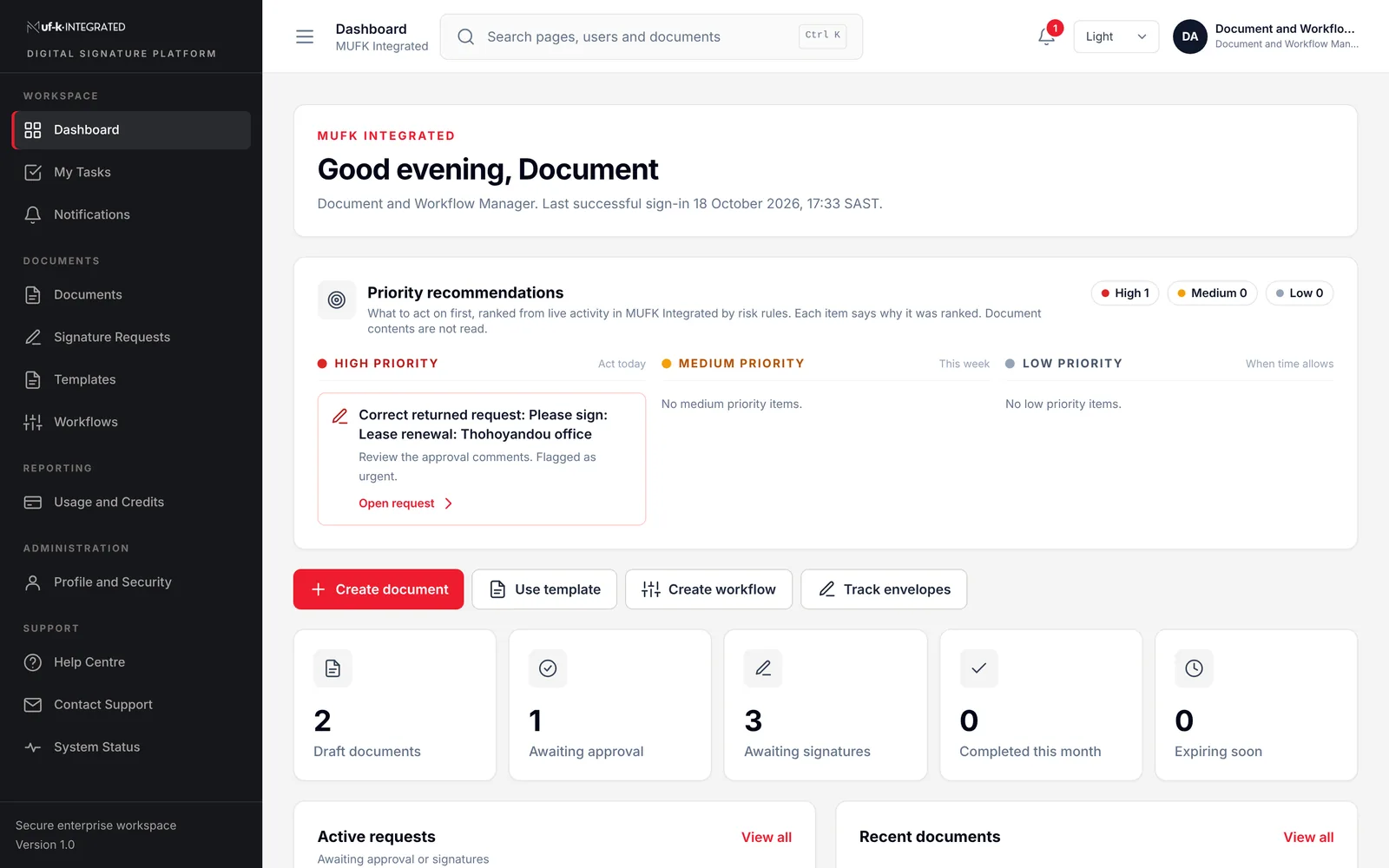Image resolution: width=1389 pixels, height=868 pixels.
Task: Click the DA user avatar
Action: pos(1189,36)
